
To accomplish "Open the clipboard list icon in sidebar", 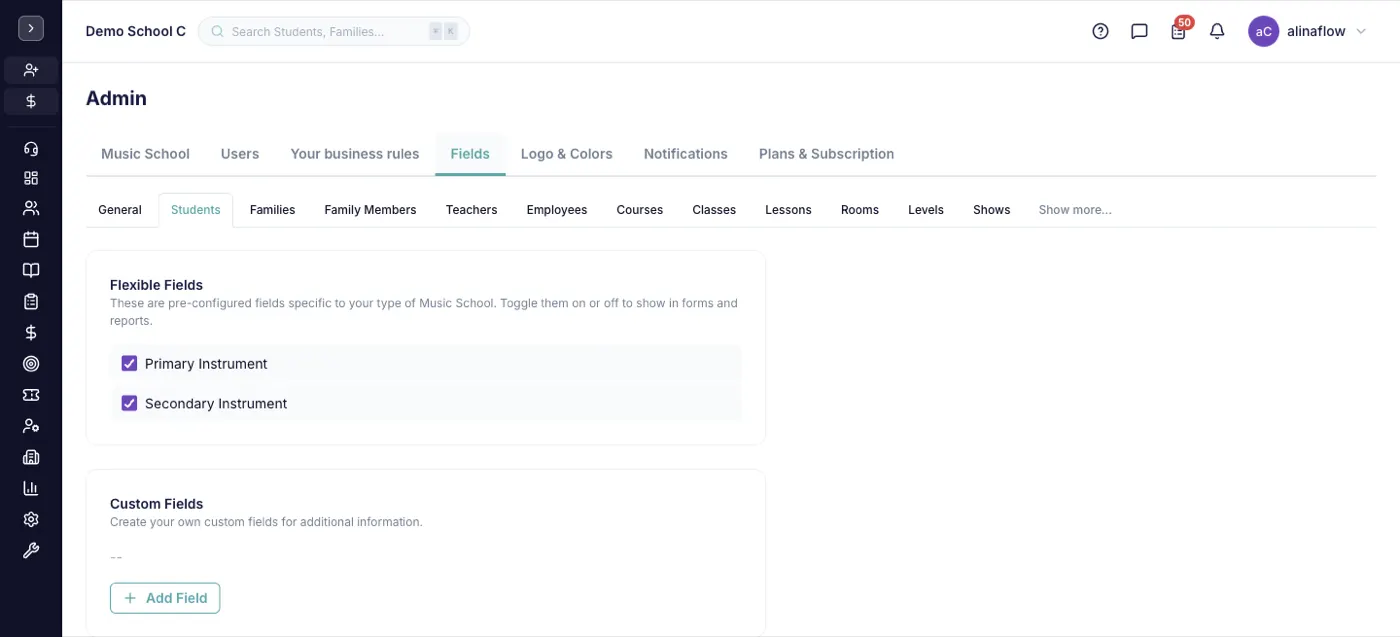I will click(x=31, y=301).
